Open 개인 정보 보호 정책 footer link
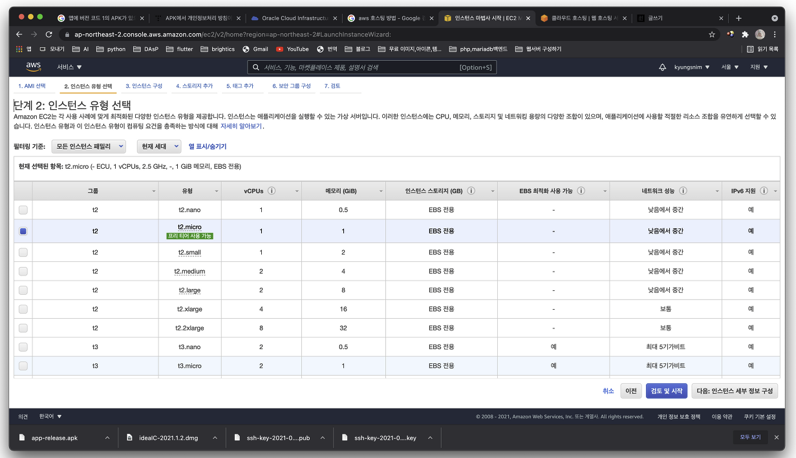Screen dimensions: 796x458 pos(679,417)
